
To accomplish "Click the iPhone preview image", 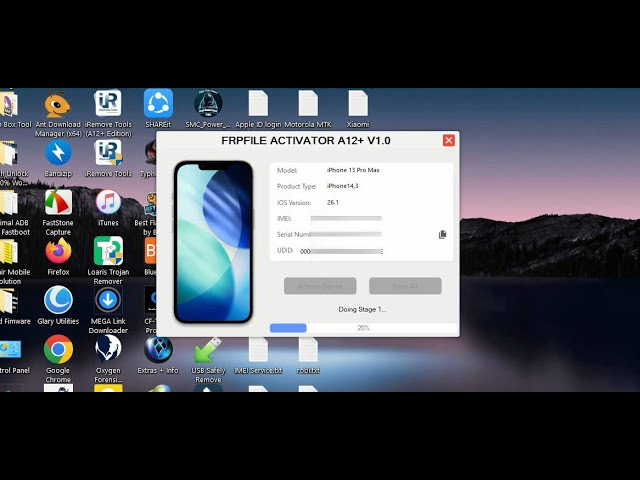I will point(213,242).
